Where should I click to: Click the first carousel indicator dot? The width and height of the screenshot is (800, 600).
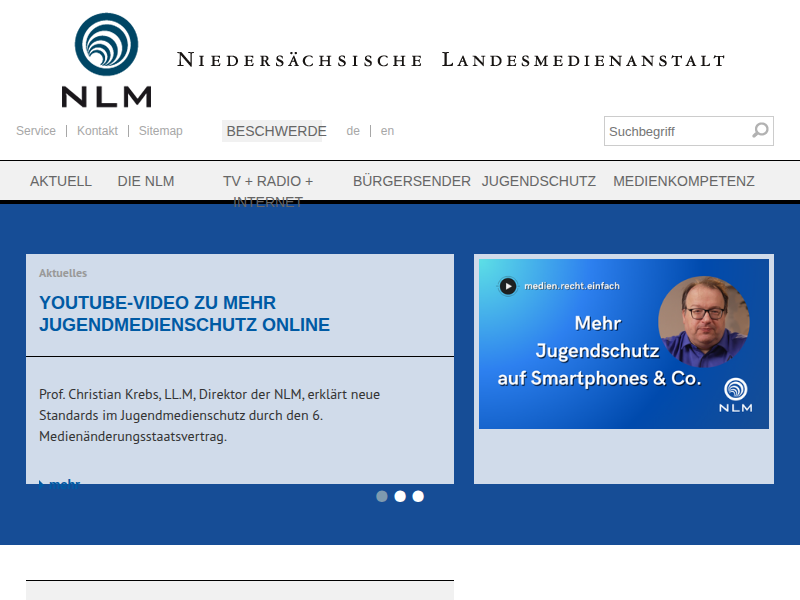click(x=382, y=496)
